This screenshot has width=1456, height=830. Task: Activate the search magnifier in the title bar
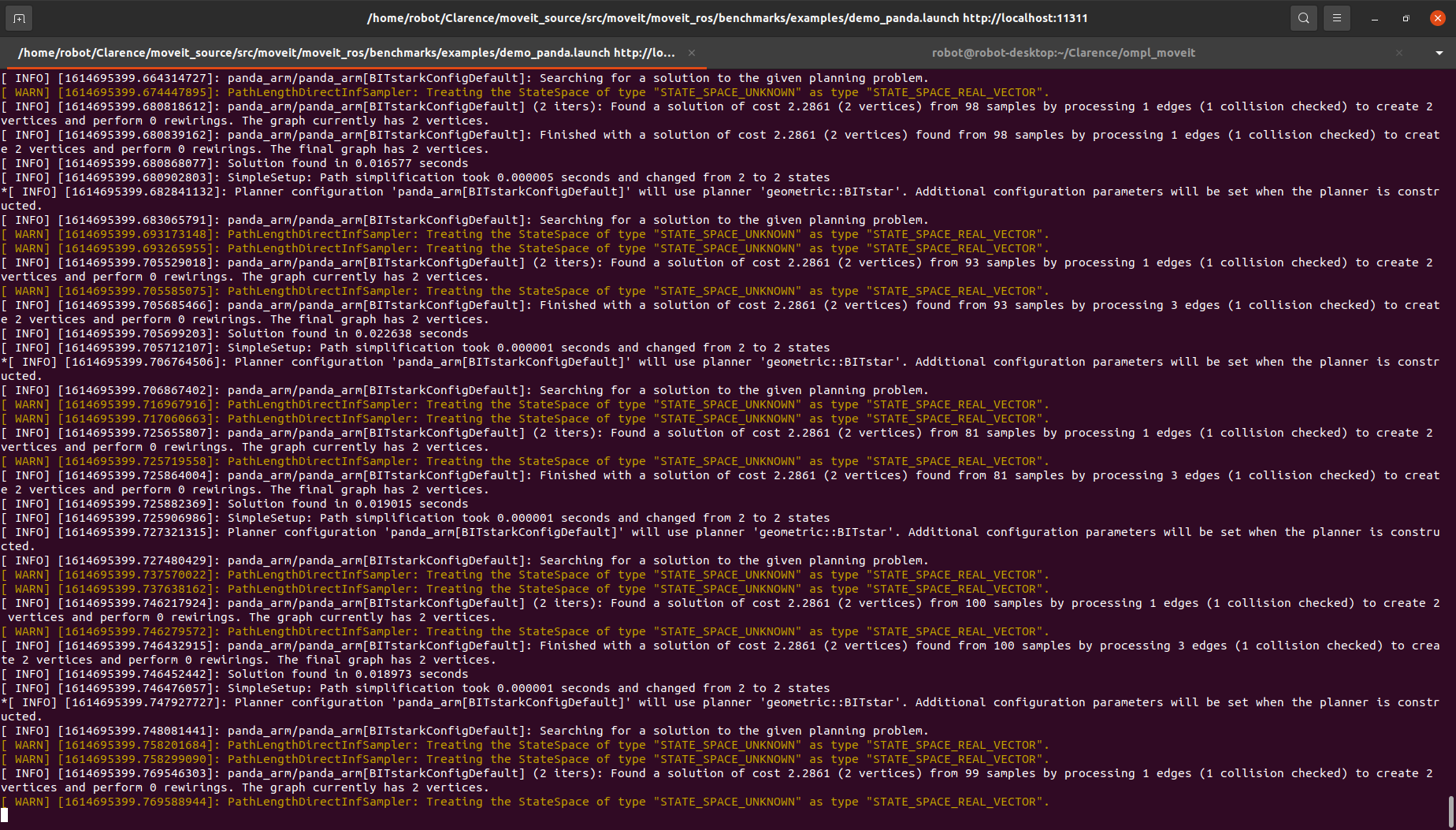pyautogui.click(x=1303, y=17)
